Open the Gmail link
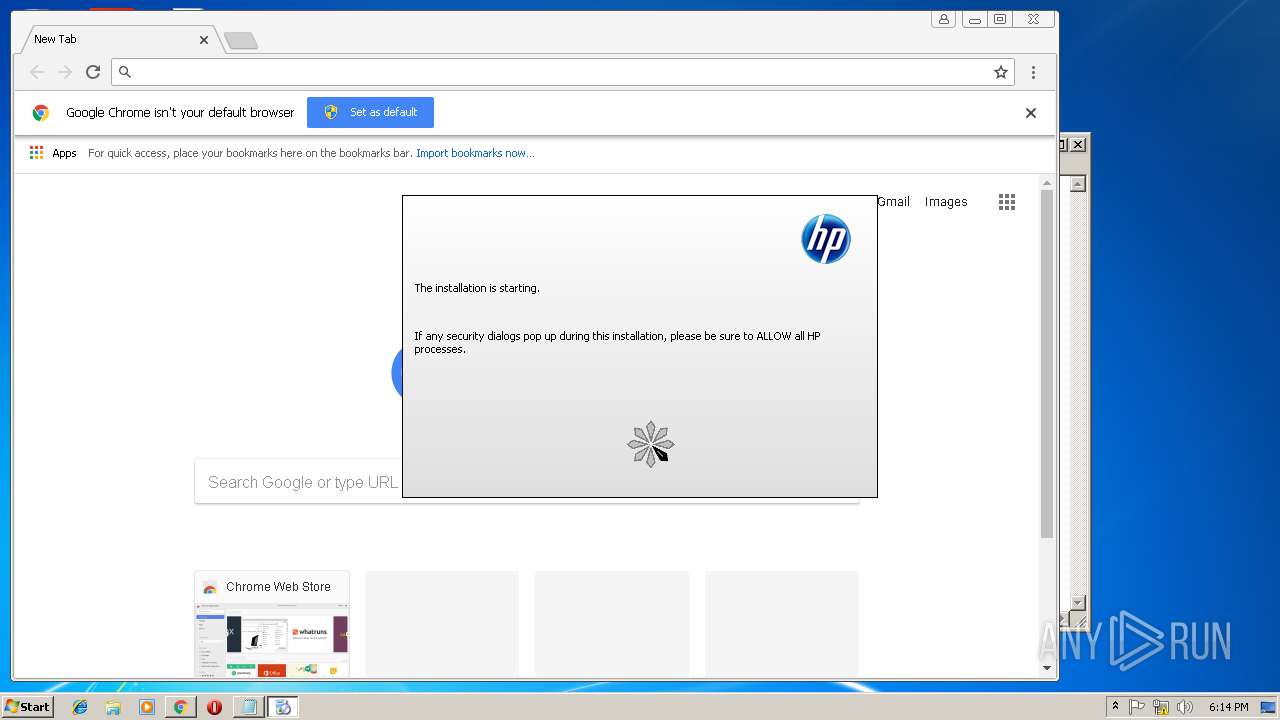 893,202
